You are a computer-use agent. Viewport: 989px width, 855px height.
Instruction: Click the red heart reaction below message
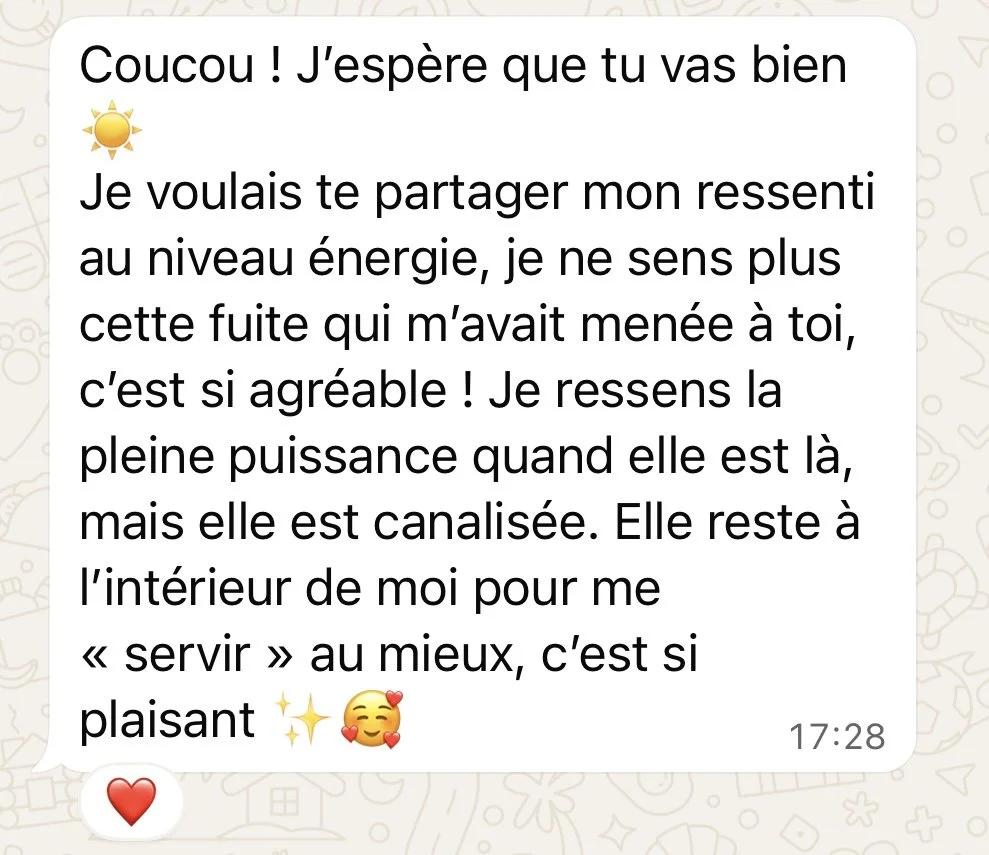tap(131, 801)
